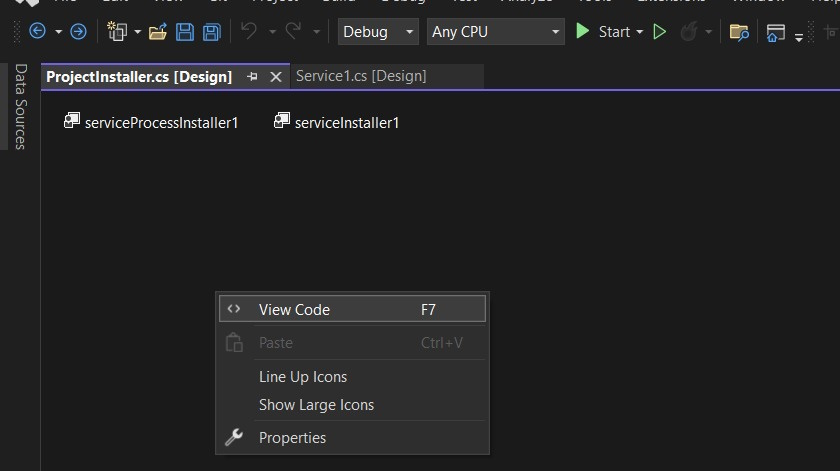Click the Open File folder icon

pos(157,32)
